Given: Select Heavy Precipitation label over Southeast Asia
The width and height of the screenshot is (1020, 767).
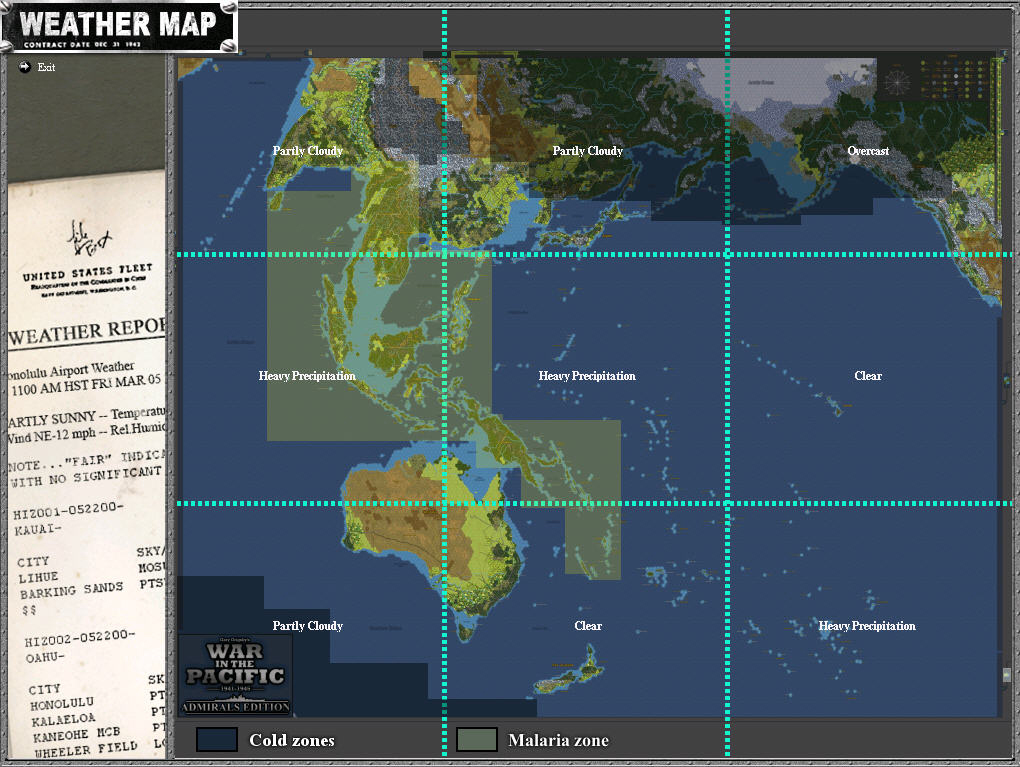Looking at the screenshot, I should point(307,376).
